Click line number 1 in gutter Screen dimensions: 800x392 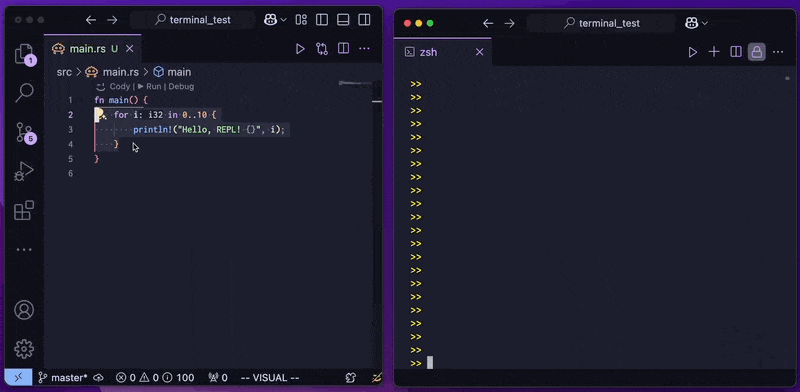70,100
